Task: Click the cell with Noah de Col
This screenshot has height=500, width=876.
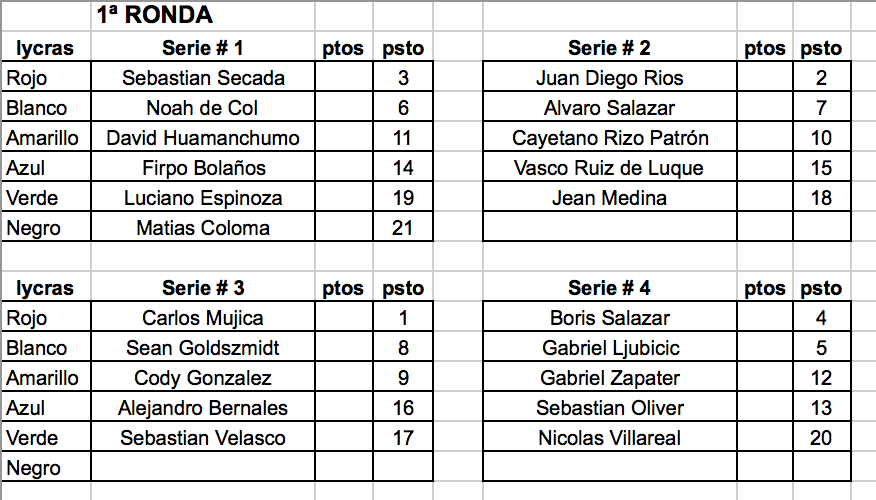Action: click(x=203, y=107)
